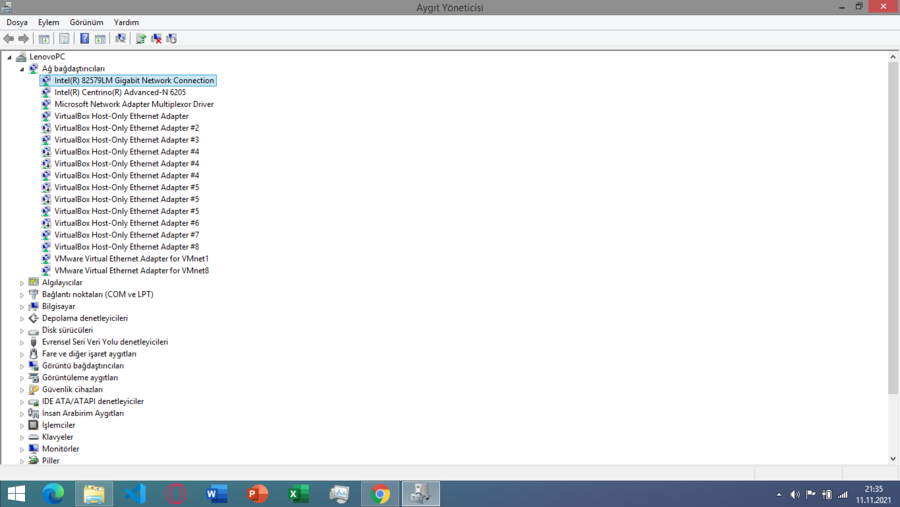
Task: Toggle the action pane toolbar icon
Action: pos(100,38)
